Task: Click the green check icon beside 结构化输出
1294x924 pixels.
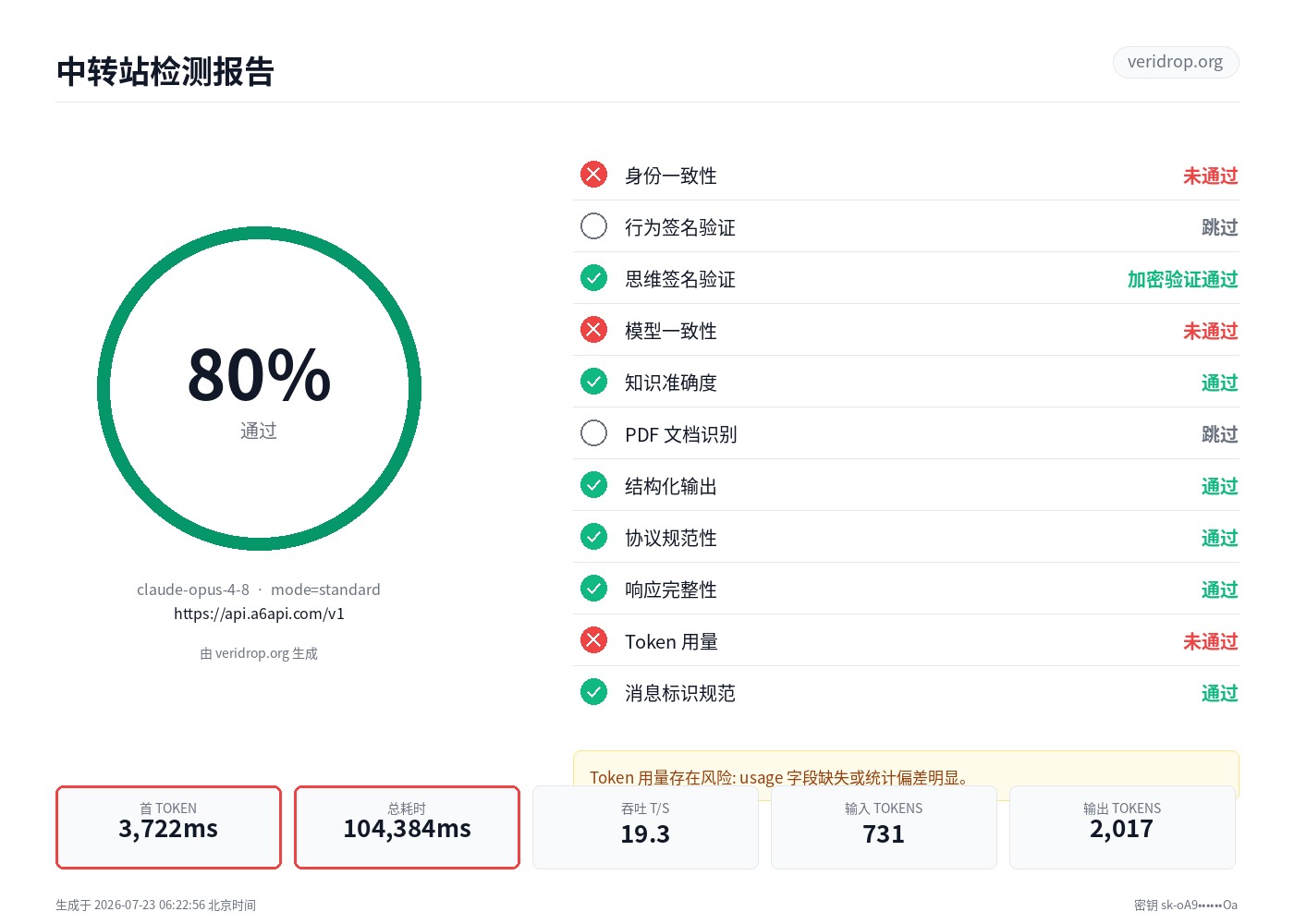Action: tap(593, 485)
